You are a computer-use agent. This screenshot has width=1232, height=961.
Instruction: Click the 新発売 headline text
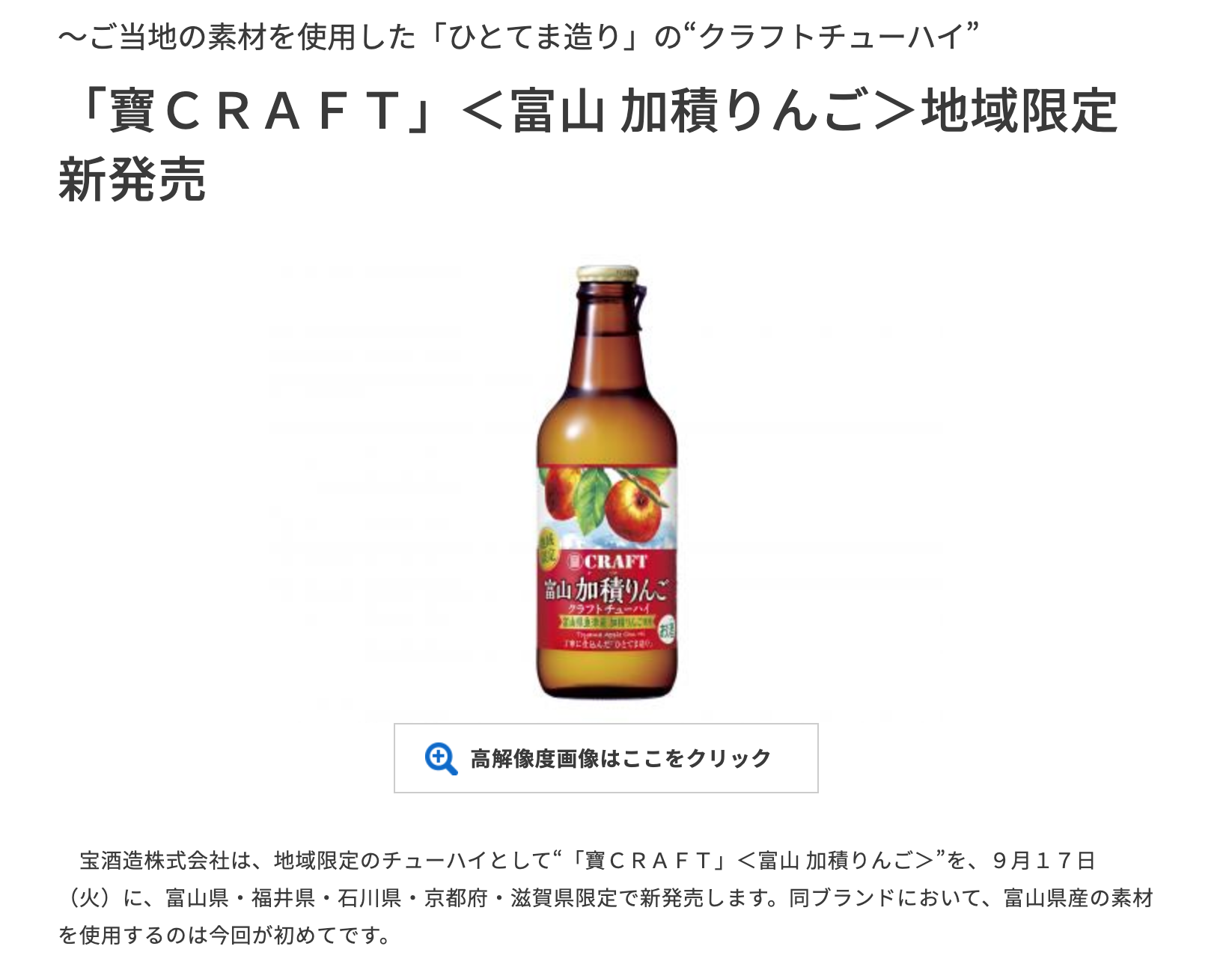(x=132, y=180)
